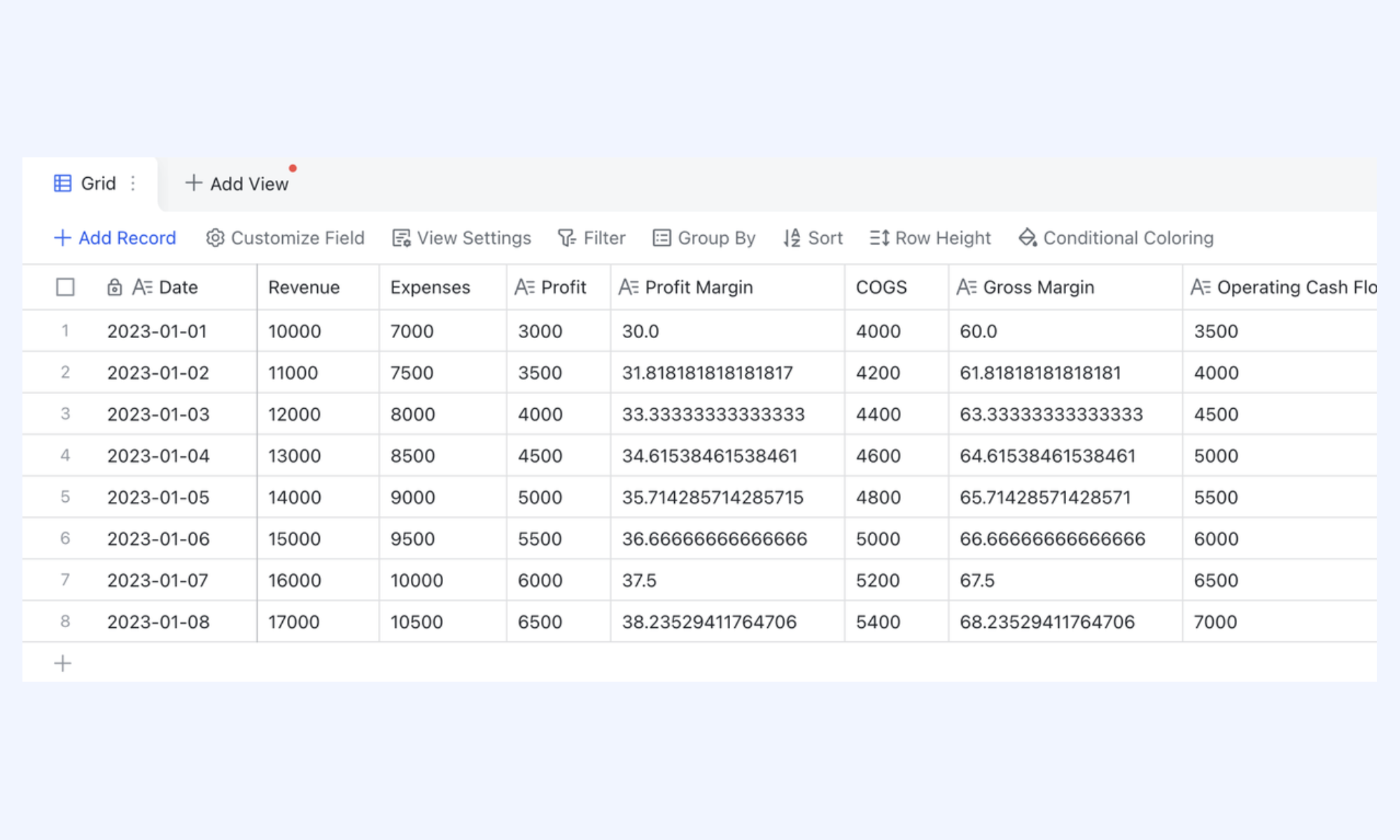
Task: Click the text-type icon beside Profit
Action: (524, 287)
